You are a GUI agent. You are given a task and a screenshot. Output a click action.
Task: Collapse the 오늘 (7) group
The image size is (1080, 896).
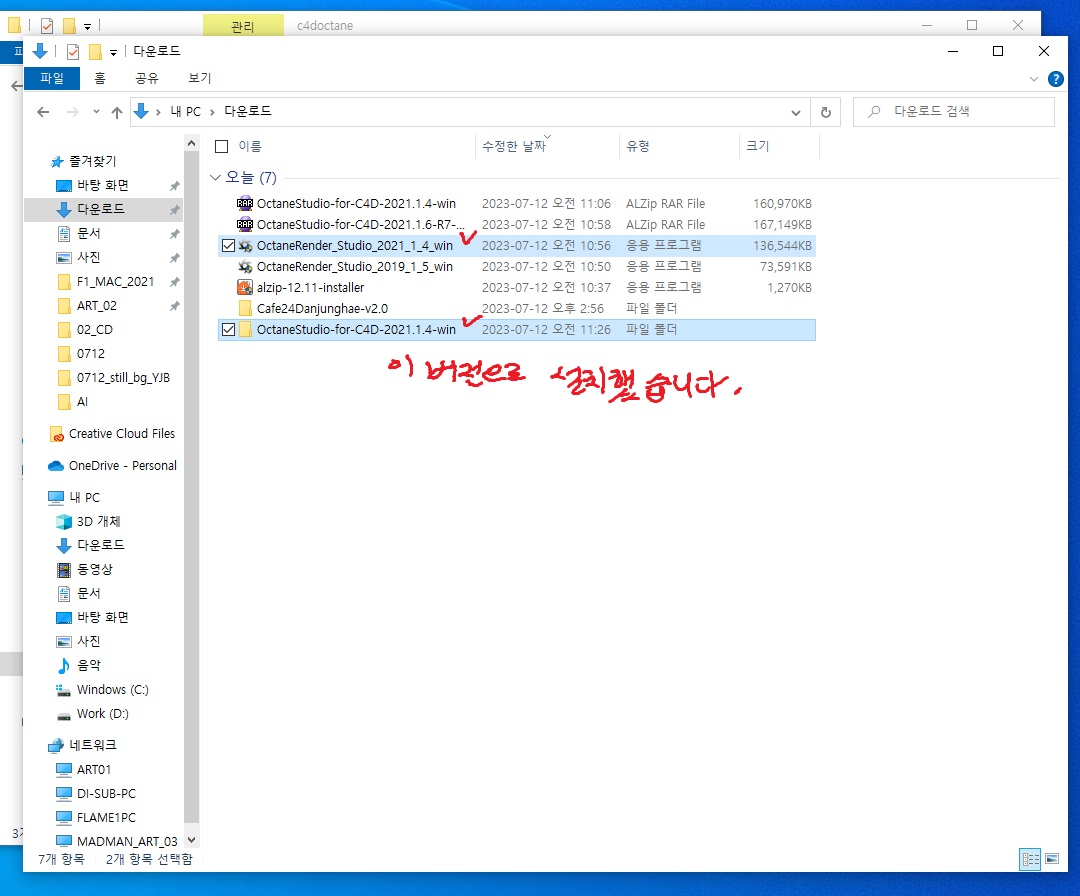coord(215,178)
